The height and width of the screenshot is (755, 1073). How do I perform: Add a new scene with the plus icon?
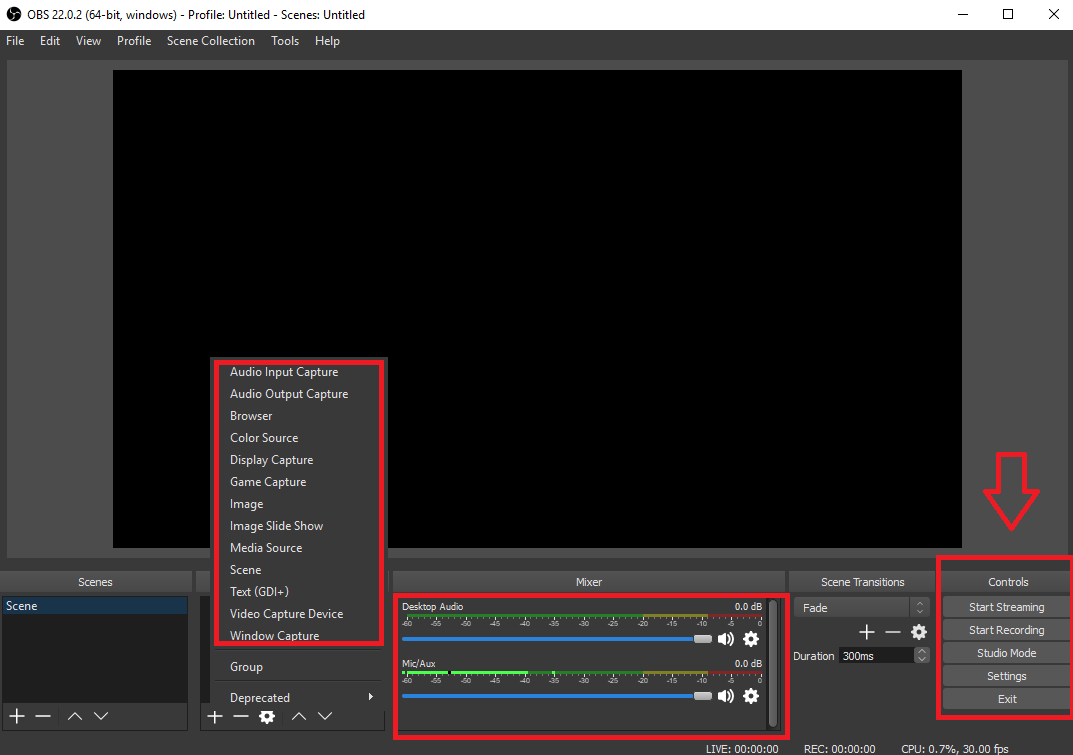(x=16, y=716)
